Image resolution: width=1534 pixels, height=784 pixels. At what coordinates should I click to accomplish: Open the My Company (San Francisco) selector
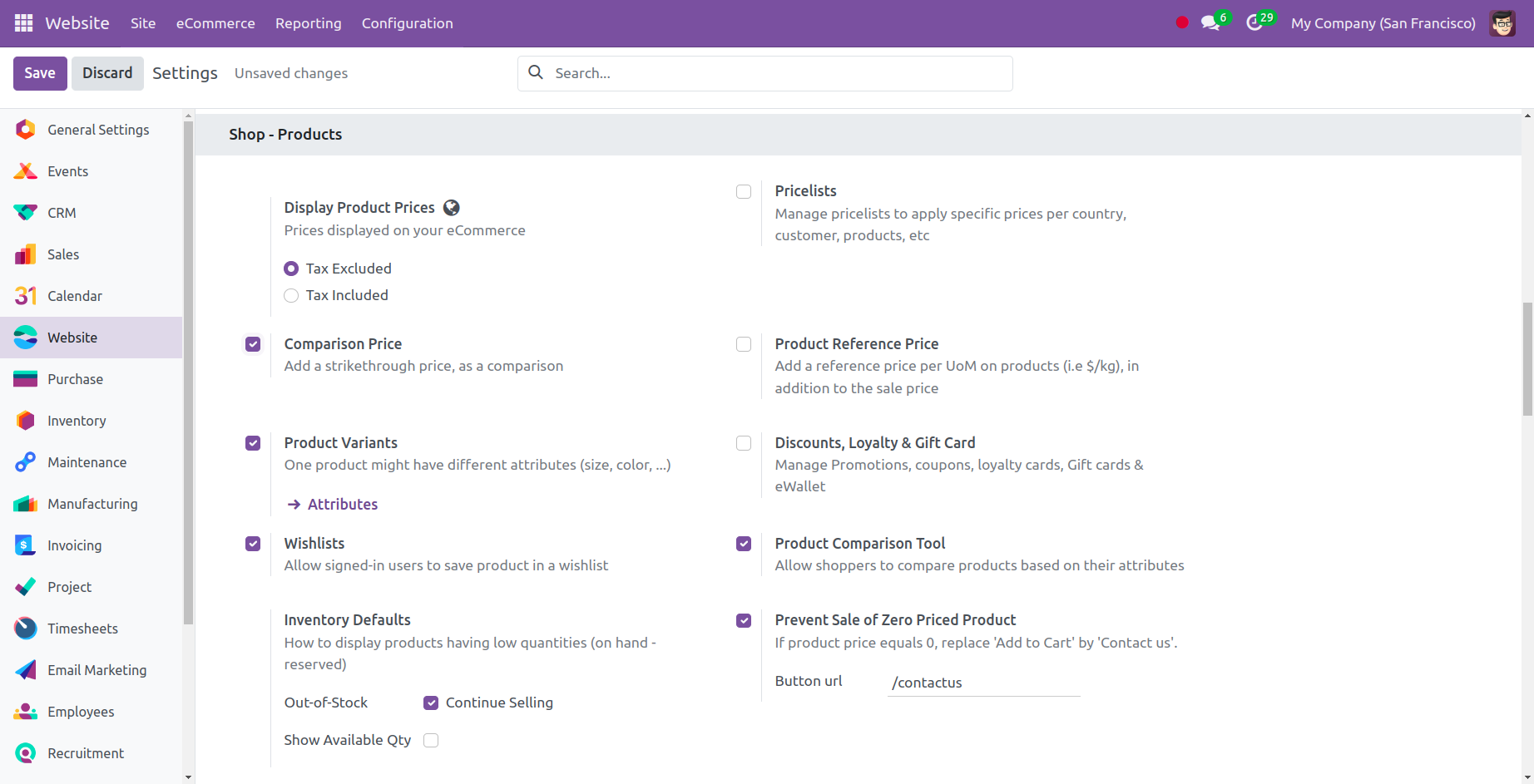(1383, 22)
